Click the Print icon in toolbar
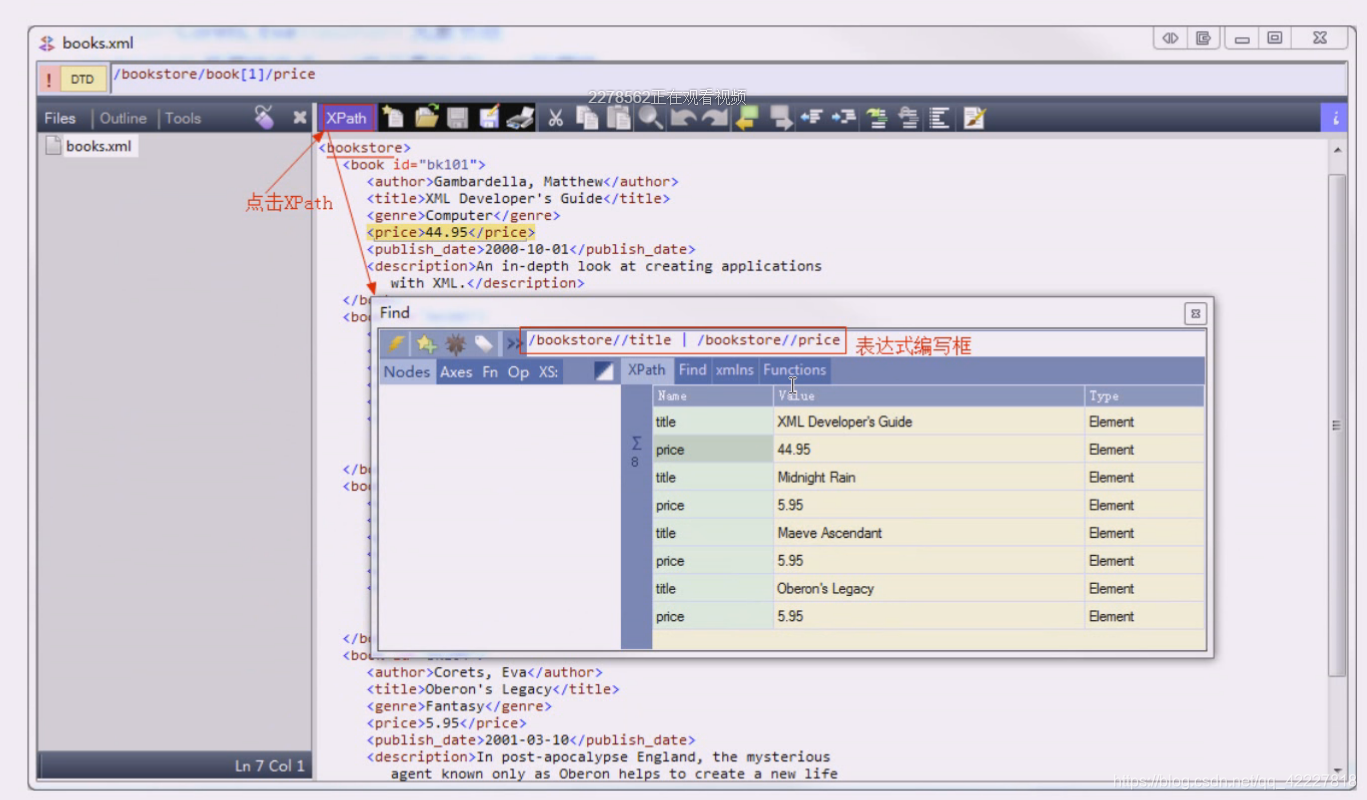The image size is (1367, 800). tap(520, 118)
